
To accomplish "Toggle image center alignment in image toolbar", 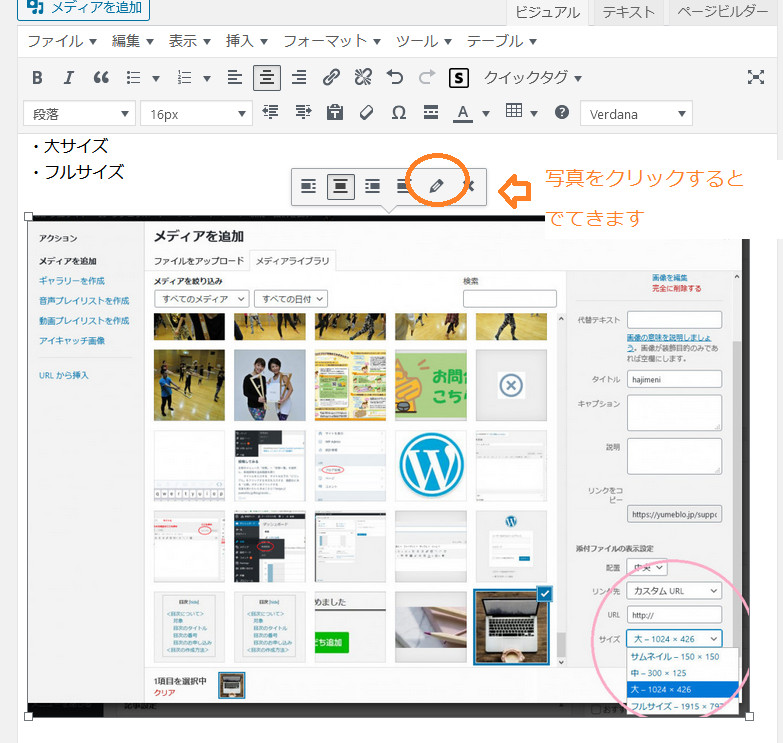I will click(x=341, y=187).
